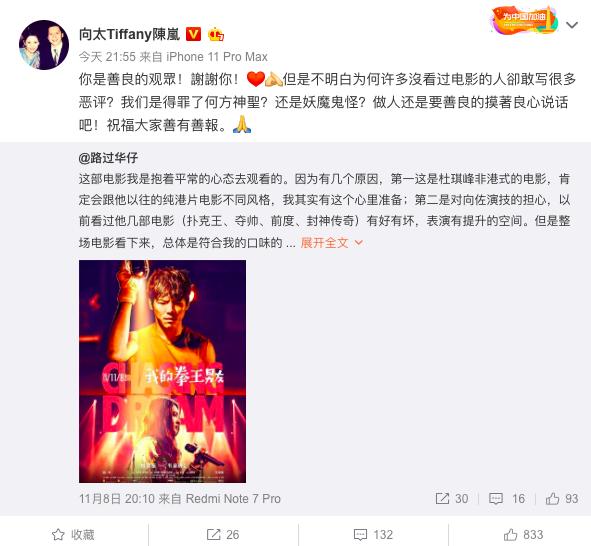
Task: Click comment icon showing 16 on quoted post
Action: (x=507, y=499)
